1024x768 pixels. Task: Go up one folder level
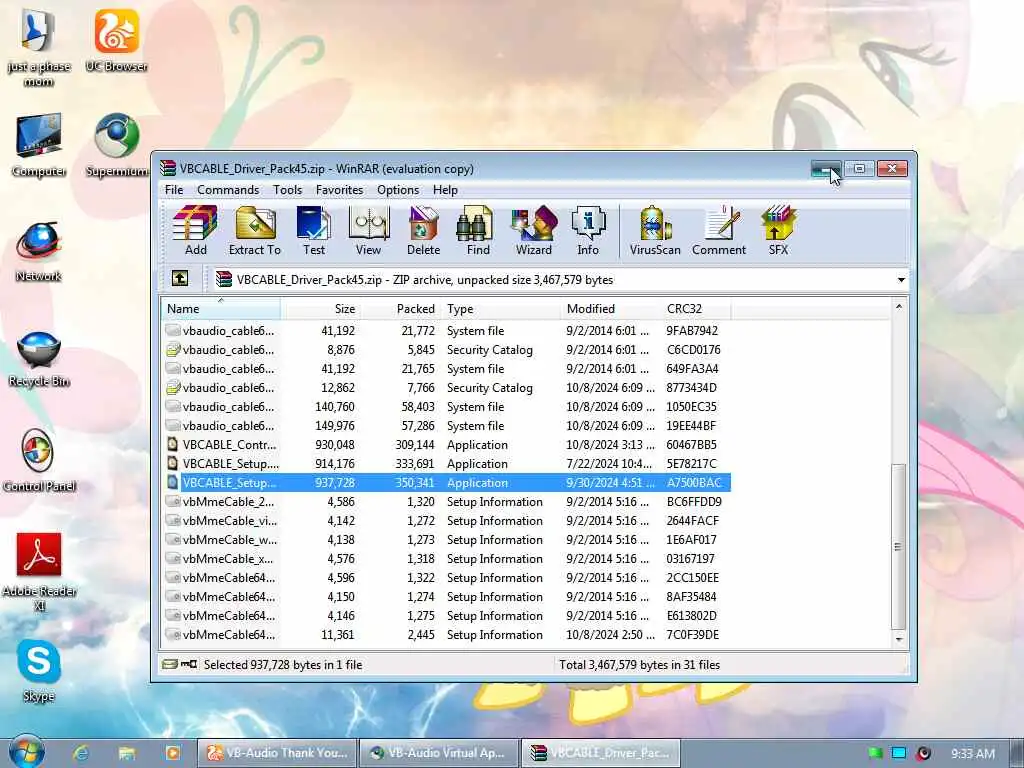(180, 279)
